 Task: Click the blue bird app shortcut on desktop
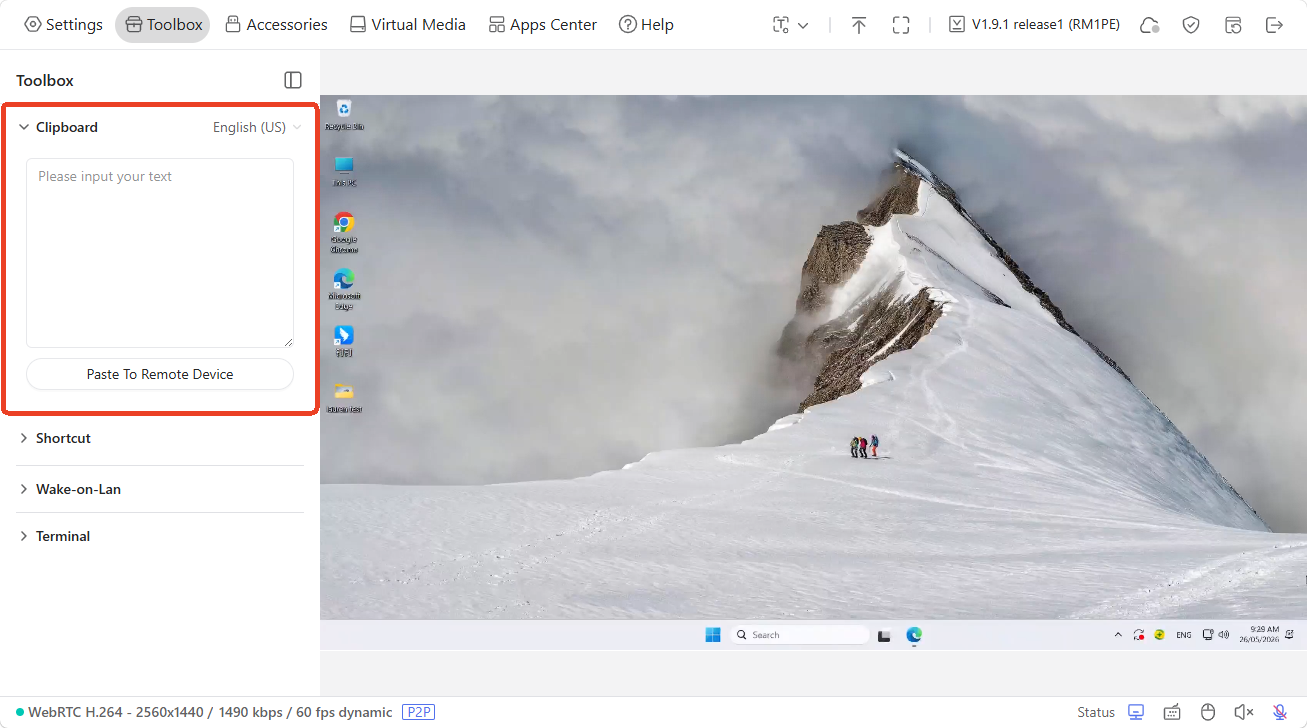[344, 340]
